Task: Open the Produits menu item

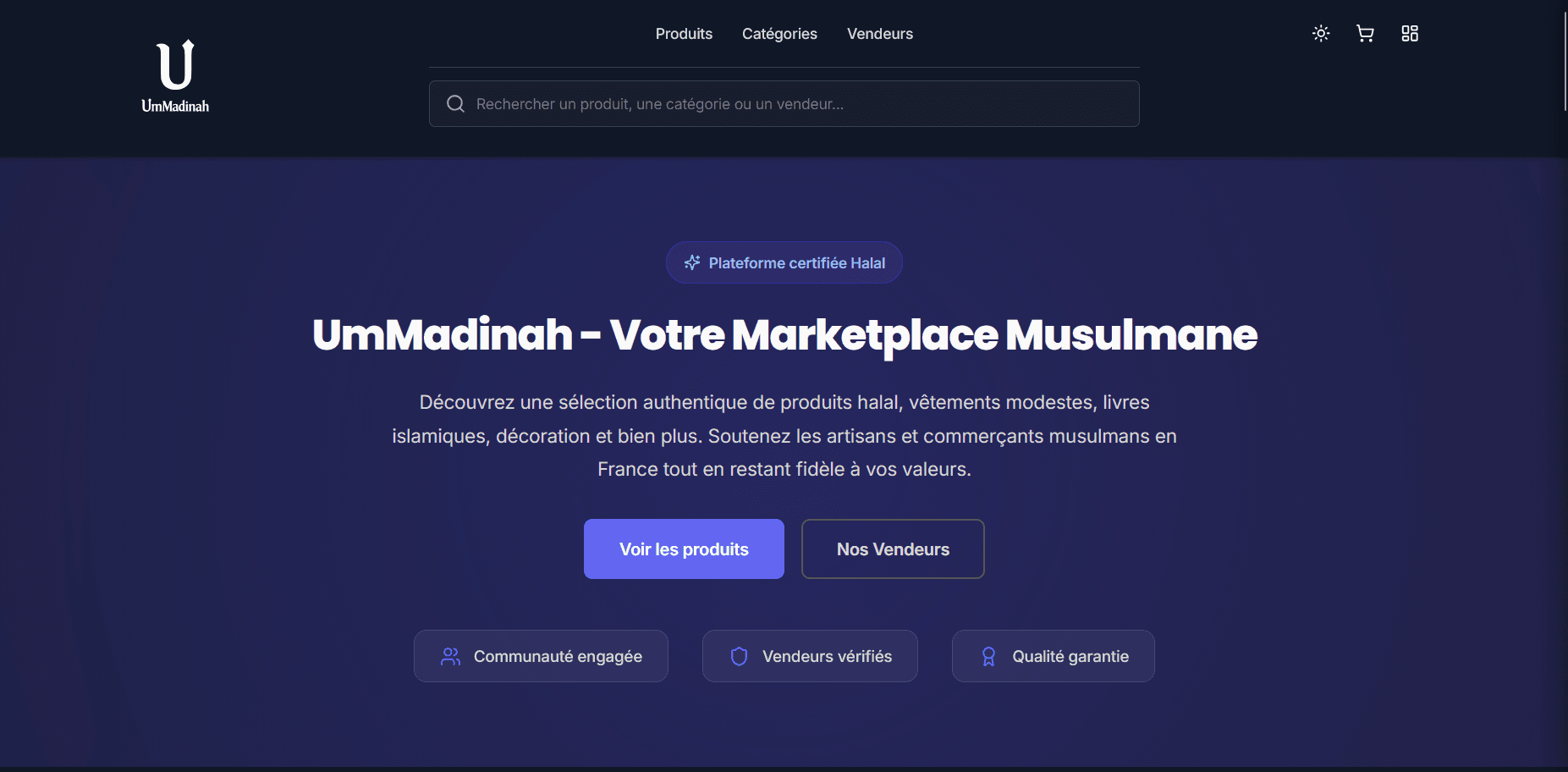Action: click(x=684, y=34)
